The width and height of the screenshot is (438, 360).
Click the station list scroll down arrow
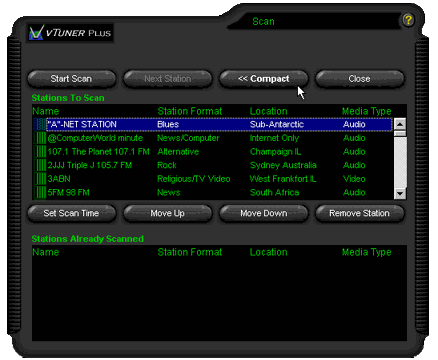[400, 193]
